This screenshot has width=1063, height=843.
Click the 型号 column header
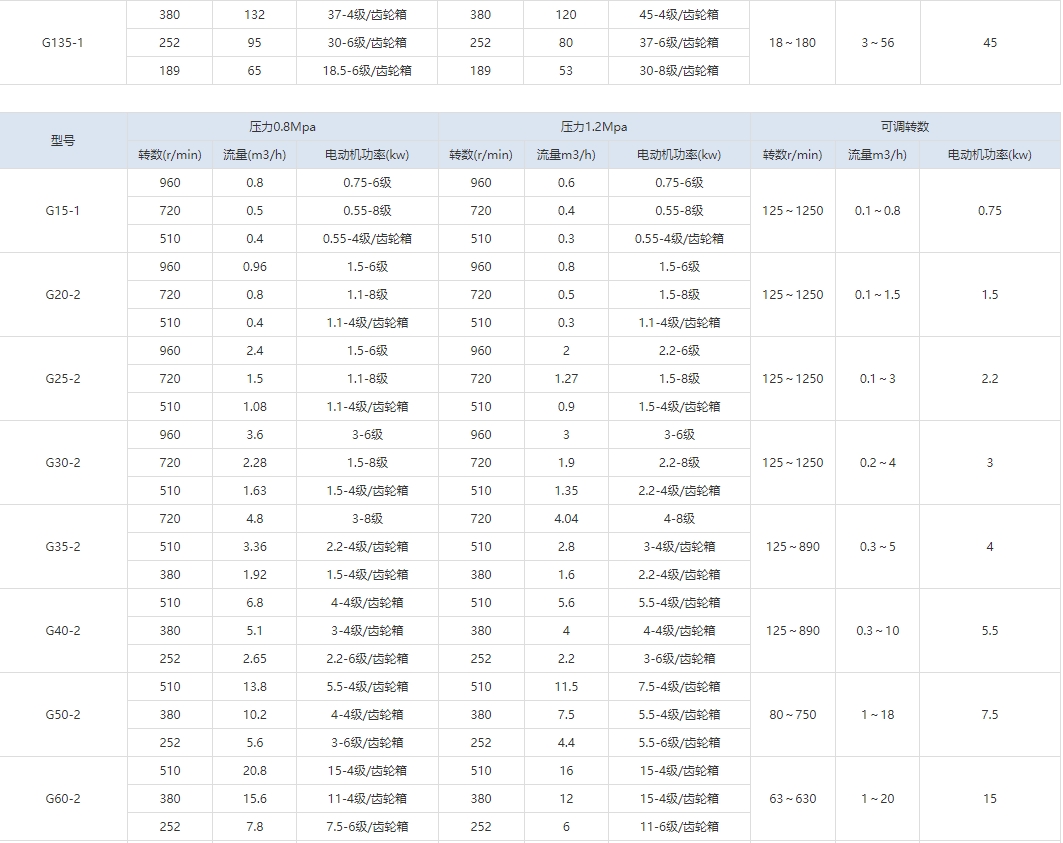[62, 140]
